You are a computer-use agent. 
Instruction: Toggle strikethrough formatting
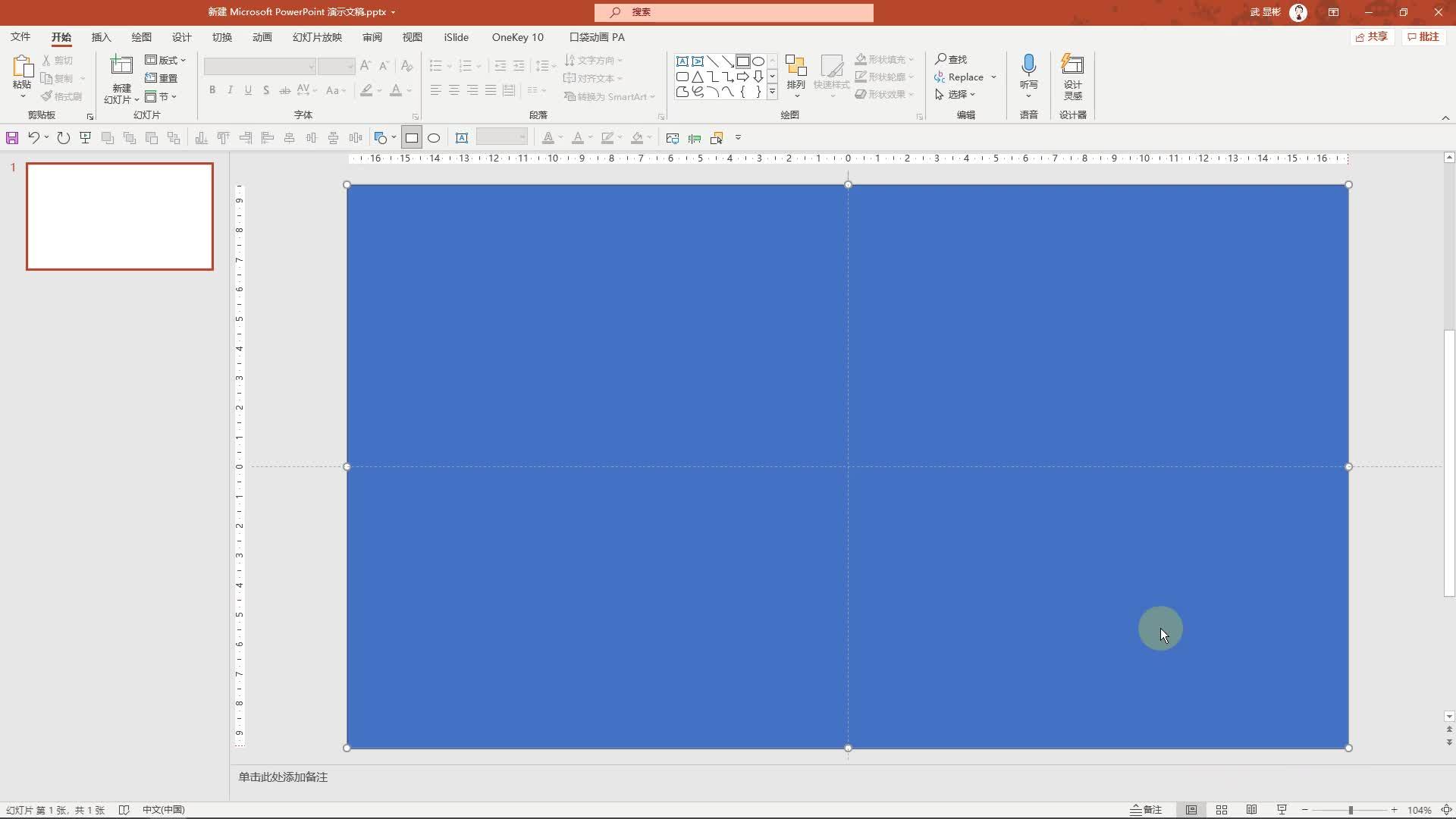(x=285, y=90)
